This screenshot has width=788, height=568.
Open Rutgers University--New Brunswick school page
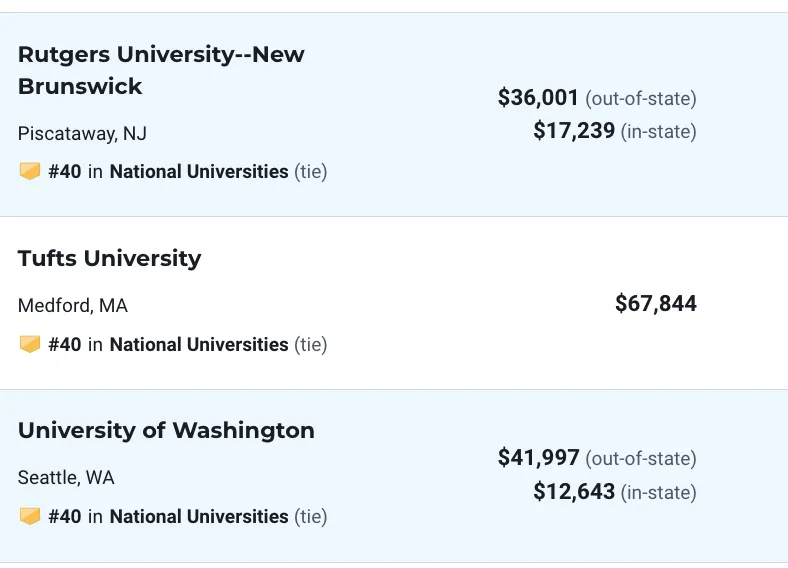161,70
